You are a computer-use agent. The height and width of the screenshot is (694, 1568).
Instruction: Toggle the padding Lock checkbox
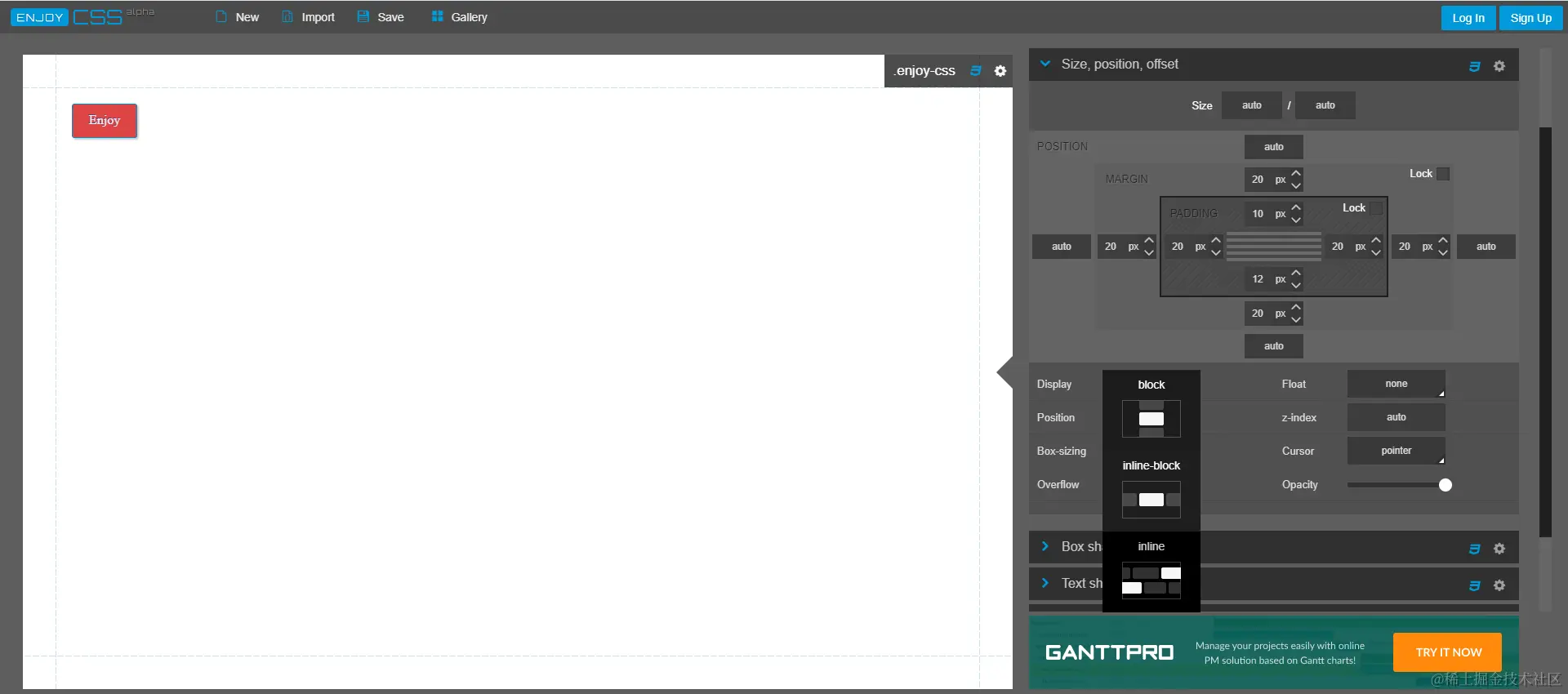(1377, 208)
